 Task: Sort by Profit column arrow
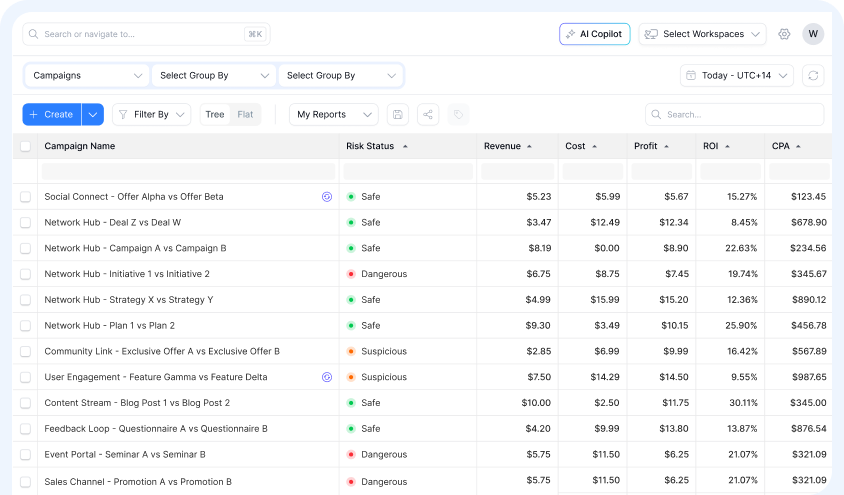point(666,146)
